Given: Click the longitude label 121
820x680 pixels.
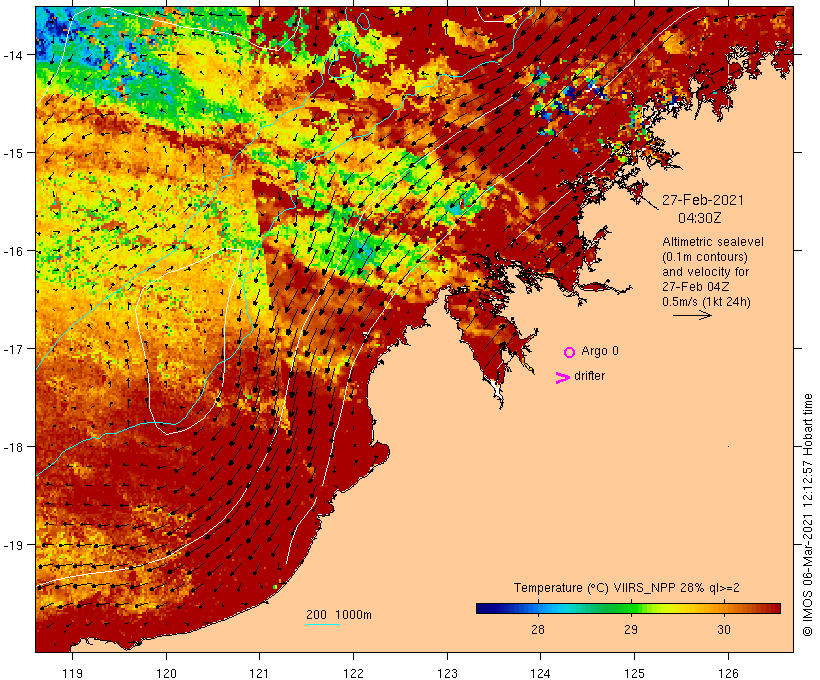Looking at the screenshot, I should click(x=259, y=673).
